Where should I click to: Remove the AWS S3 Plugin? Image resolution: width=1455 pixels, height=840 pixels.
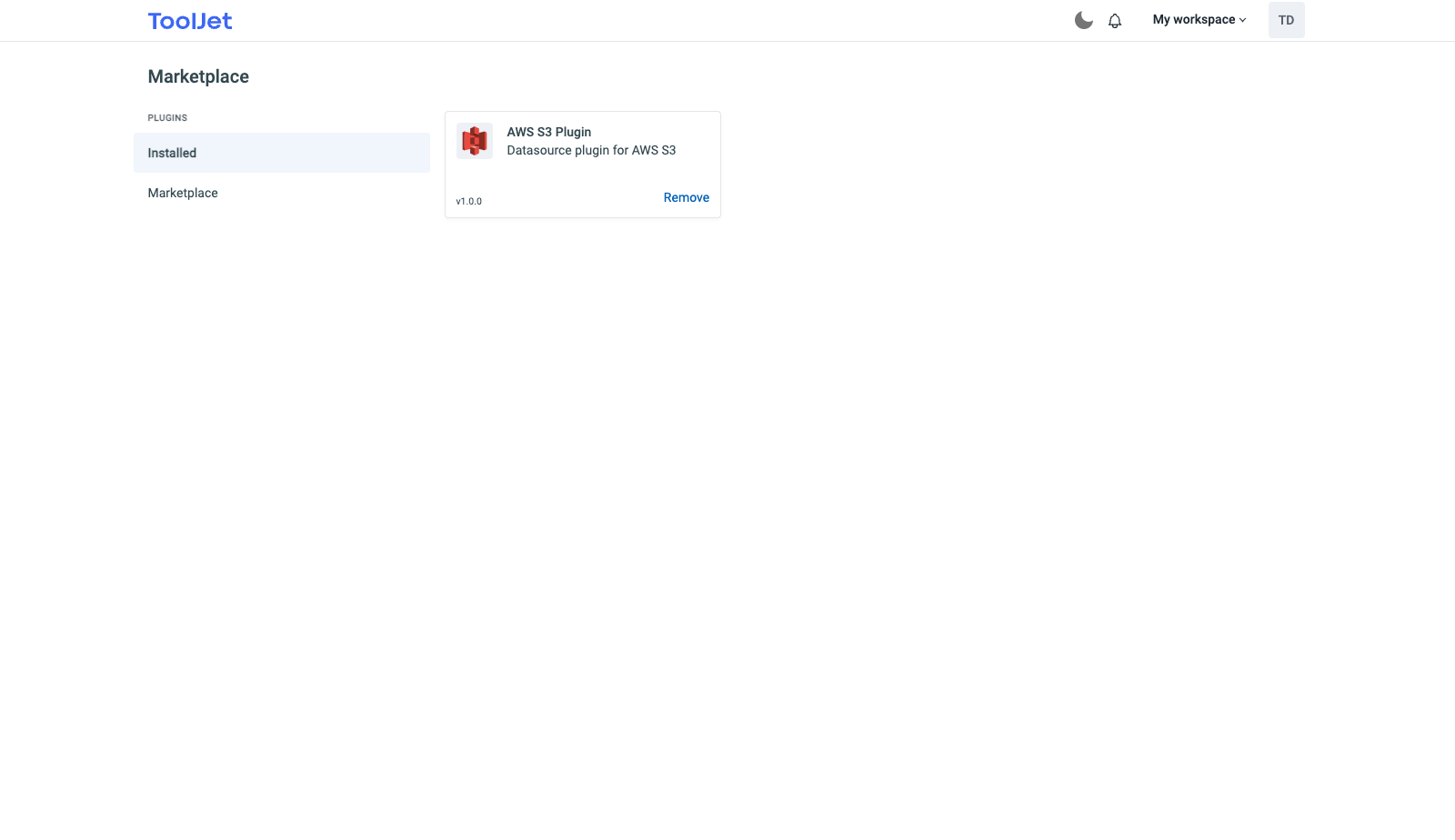pyautogui.click(x=686, y=197)
